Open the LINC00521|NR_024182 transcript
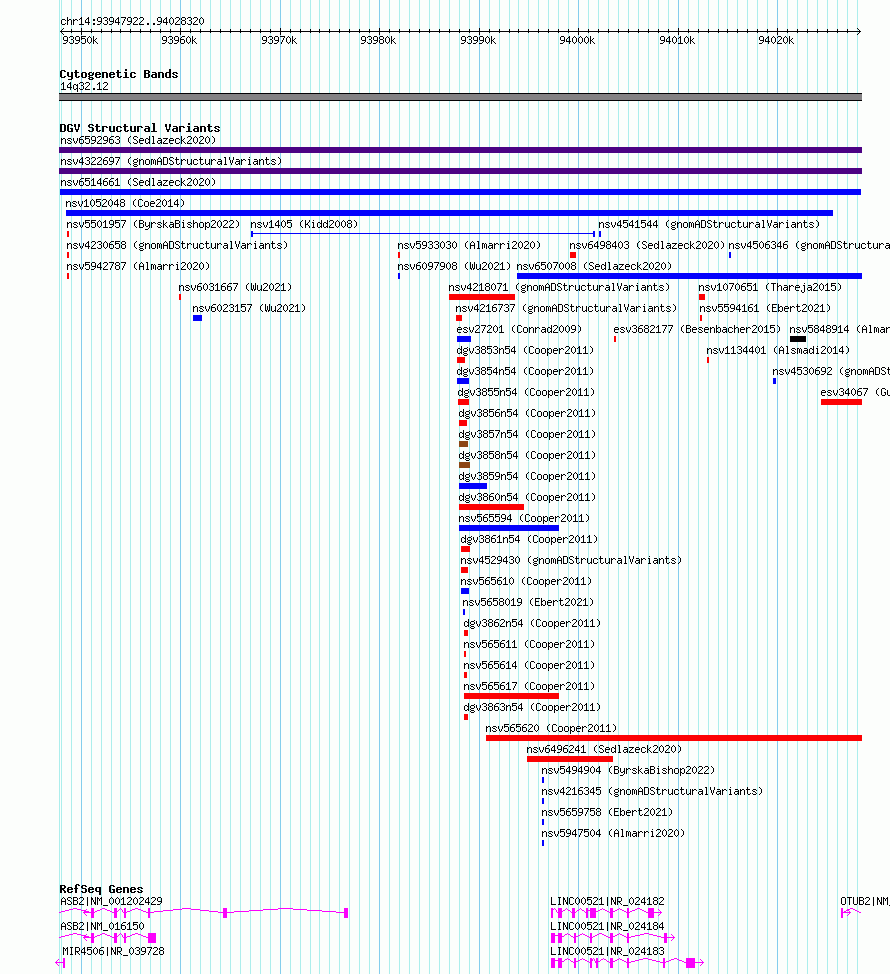The width and height of the screenshot is (890, 974). [607, 901]
